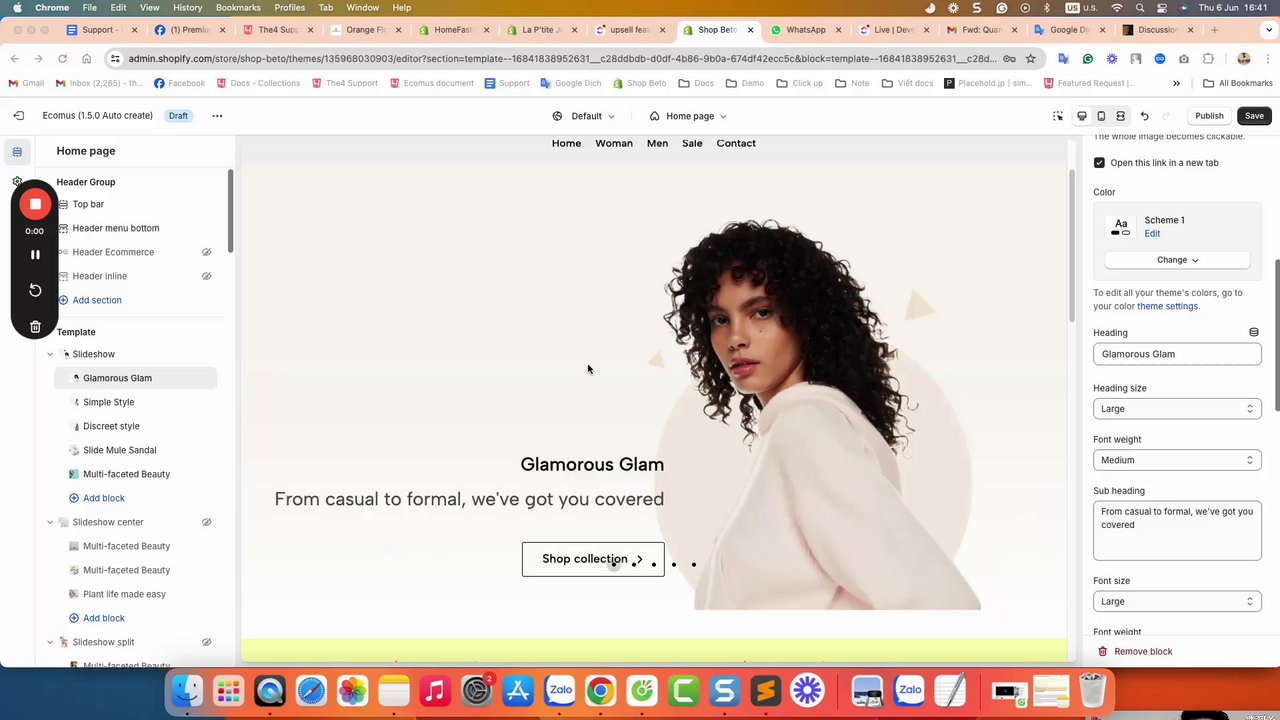Click the Scheme 1 Aa color swatch
This screenshot has width=1280, height=720.
(1121, 227)
